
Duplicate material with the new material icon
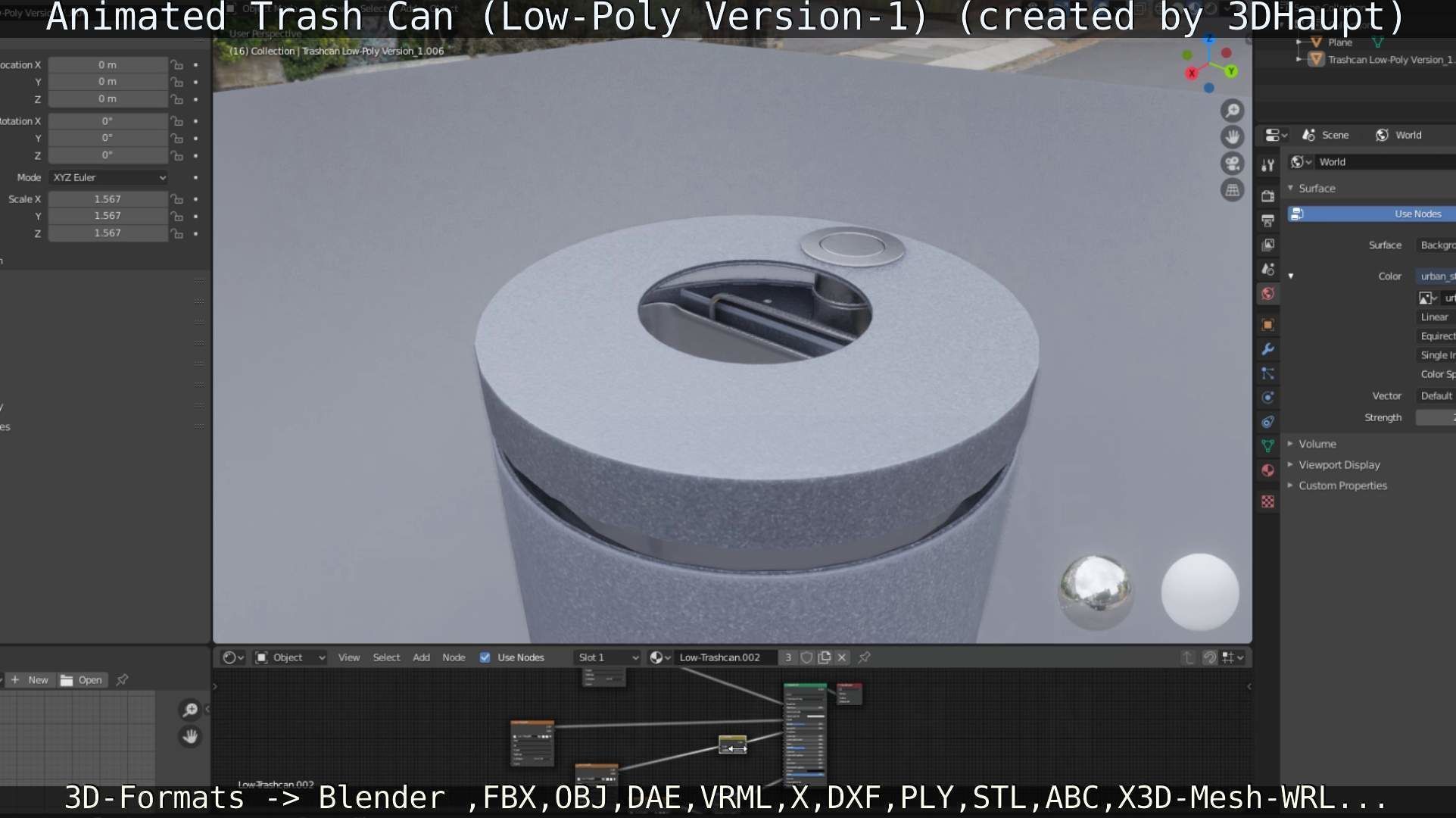pos(825,657)
